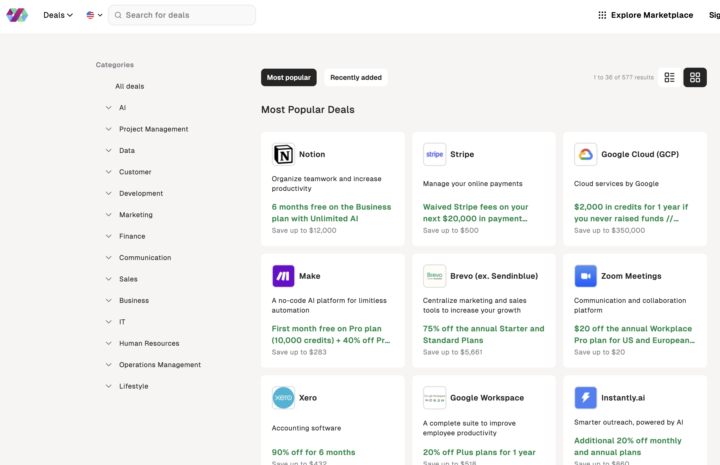
Task: Click the Xero logo icon
Action: pos(283,398)
